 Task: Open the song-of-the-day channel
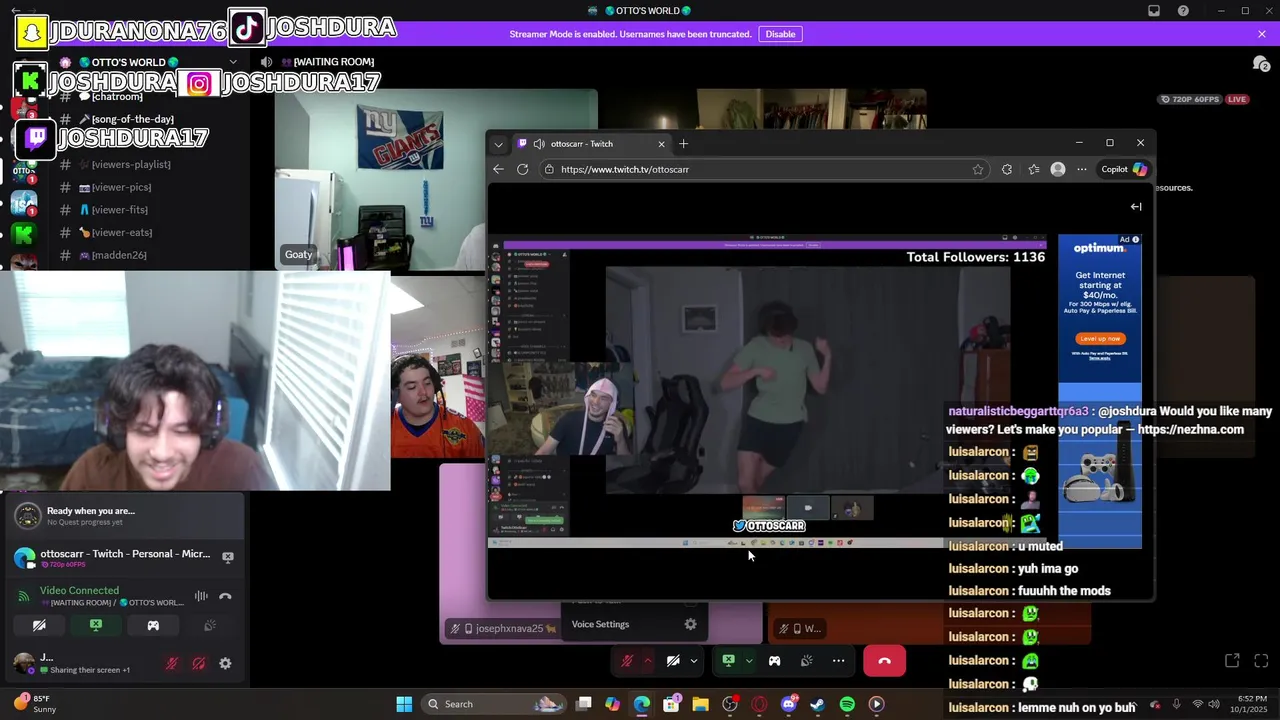click(133, 119)
